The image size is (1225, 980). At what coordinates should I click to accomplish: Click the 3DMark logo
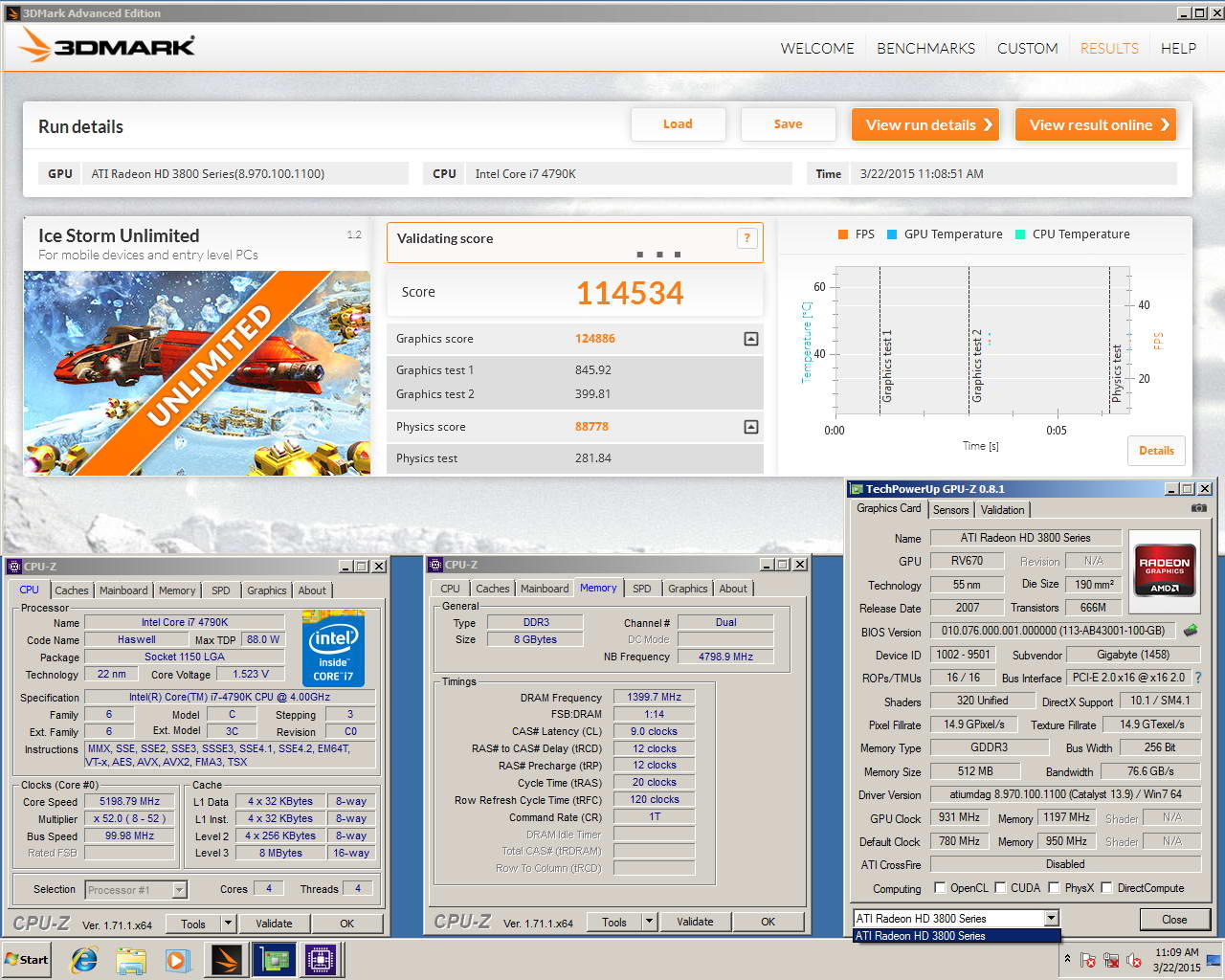click(107, 46)
